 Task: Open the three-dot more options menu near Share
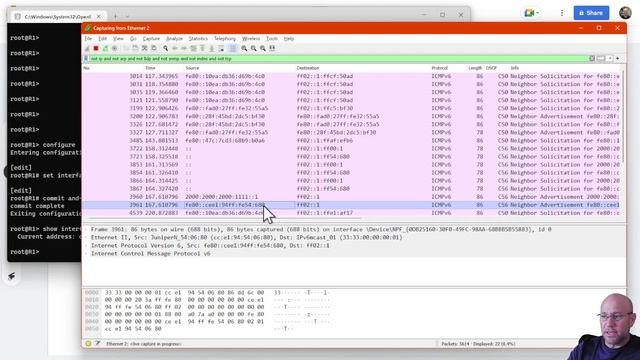coord(562,13)
